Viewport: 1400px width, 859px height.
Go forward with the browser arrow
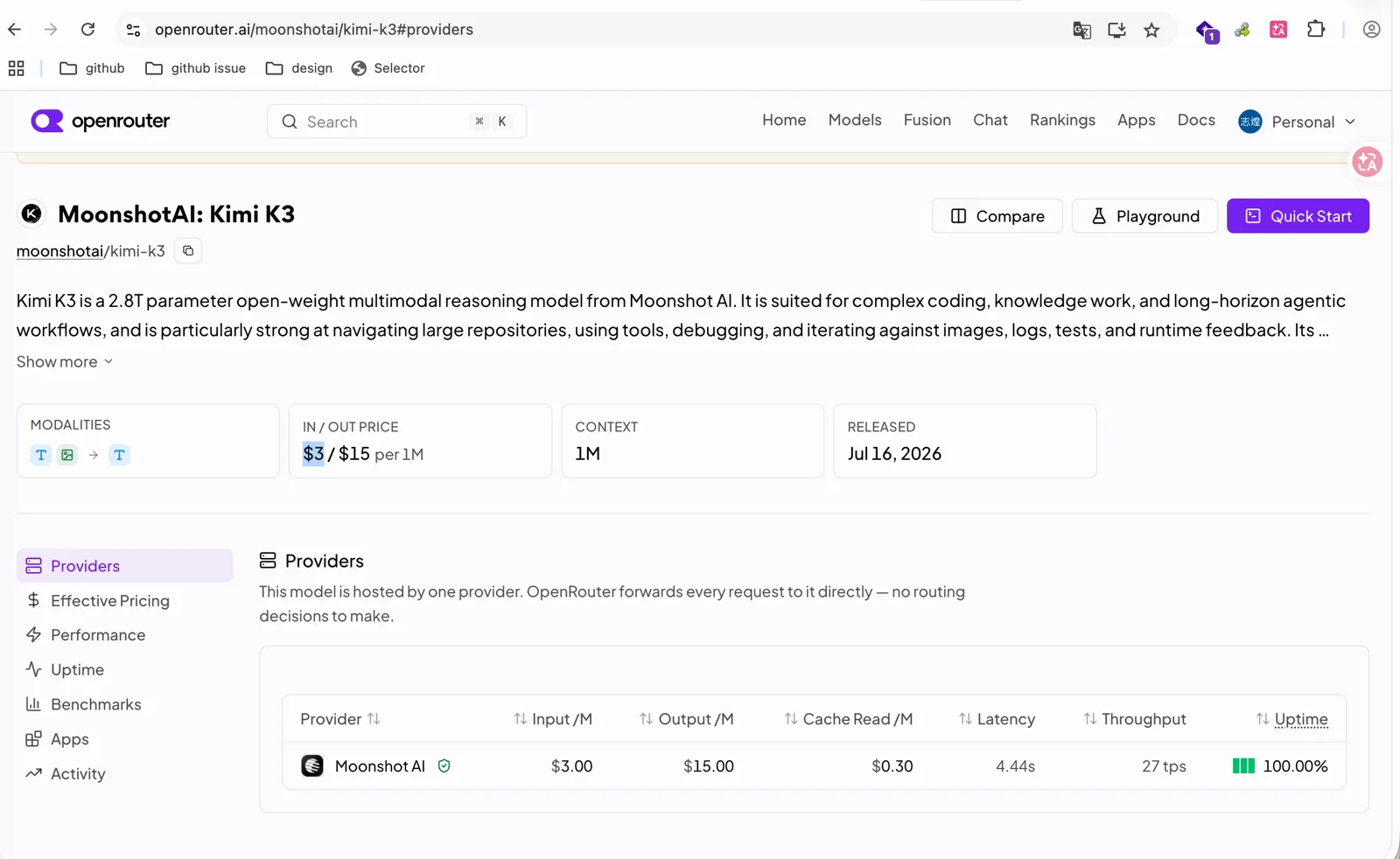51,30
